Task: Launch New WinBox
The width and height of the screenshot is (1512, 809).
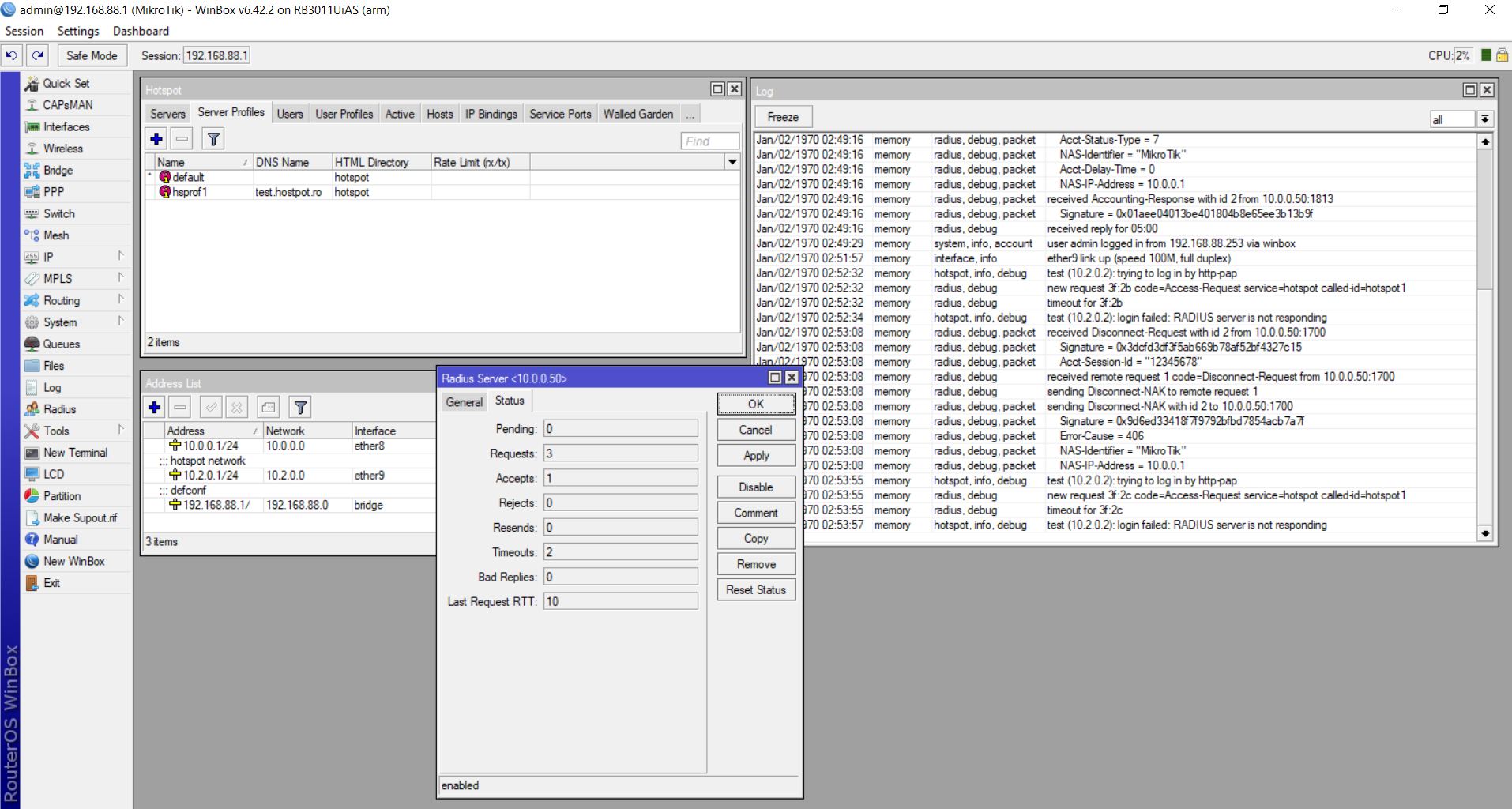Action: 74,561
